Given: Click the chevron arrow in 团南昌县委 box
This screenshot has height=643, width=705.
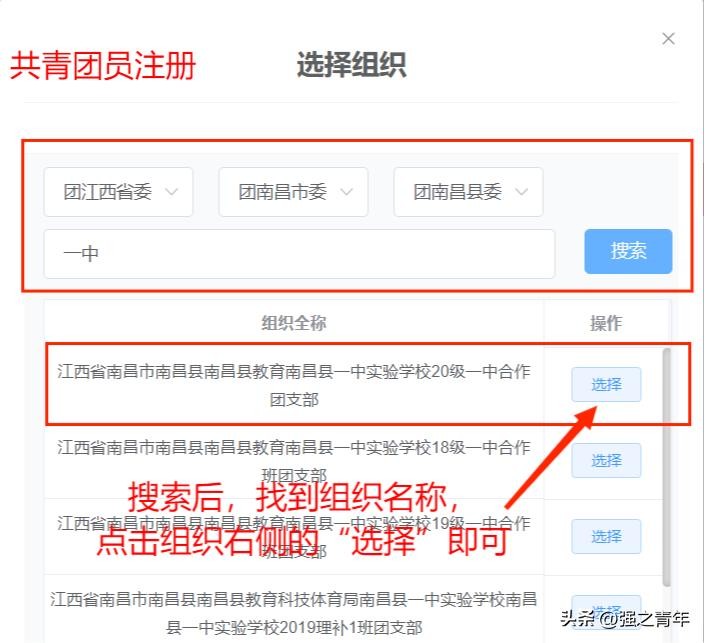Looking at the screenshot, I should pos(521,192).
